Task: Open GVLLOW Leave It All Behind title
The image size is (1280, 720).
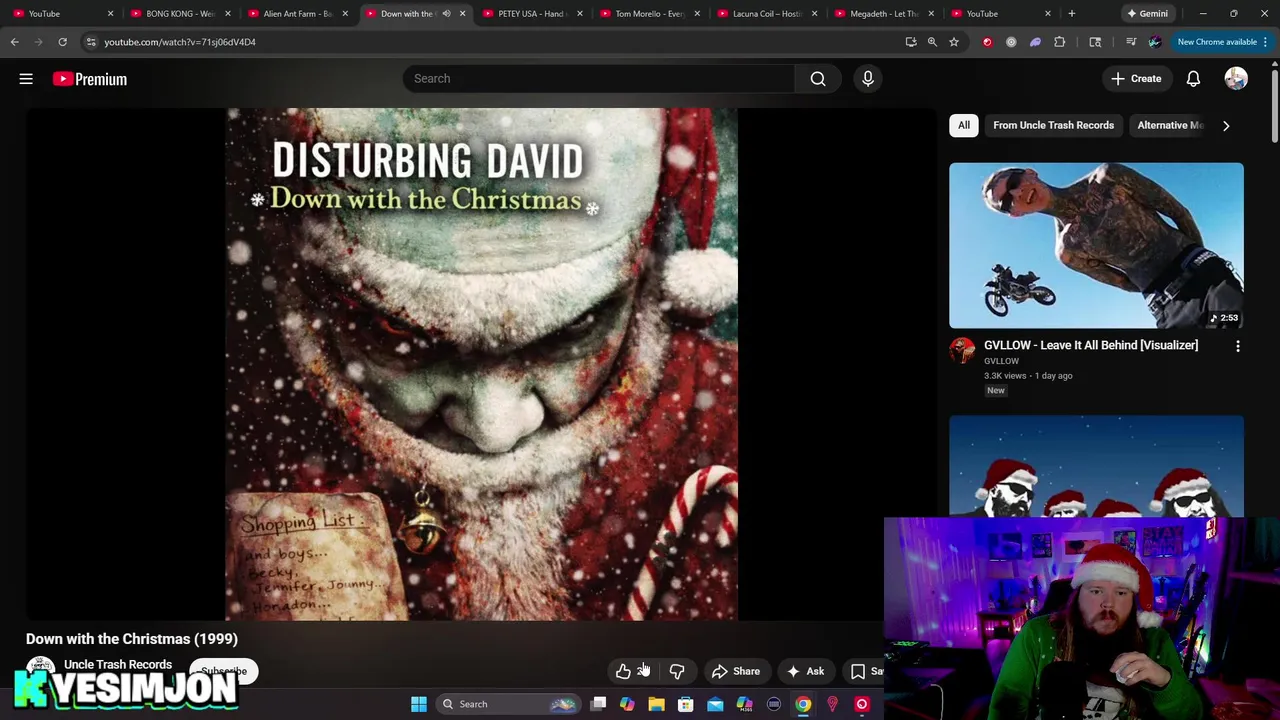Action: pyautogui.click(x=1091, y=346)
